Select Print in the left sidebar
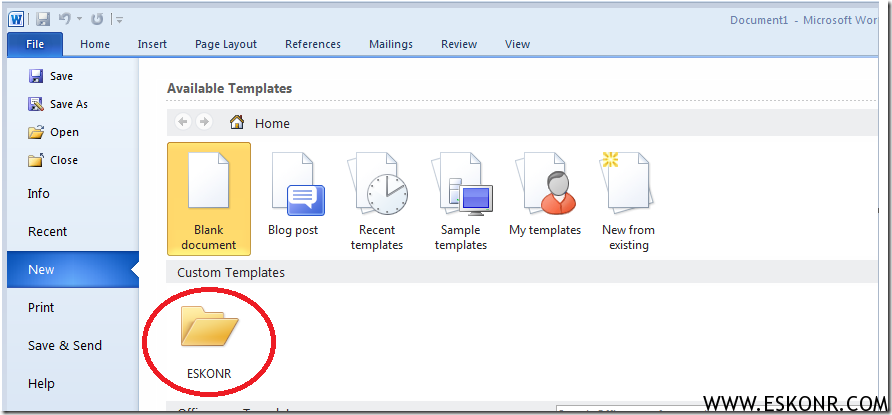Viewport: 892px width, 415px height. pos(41,308)
